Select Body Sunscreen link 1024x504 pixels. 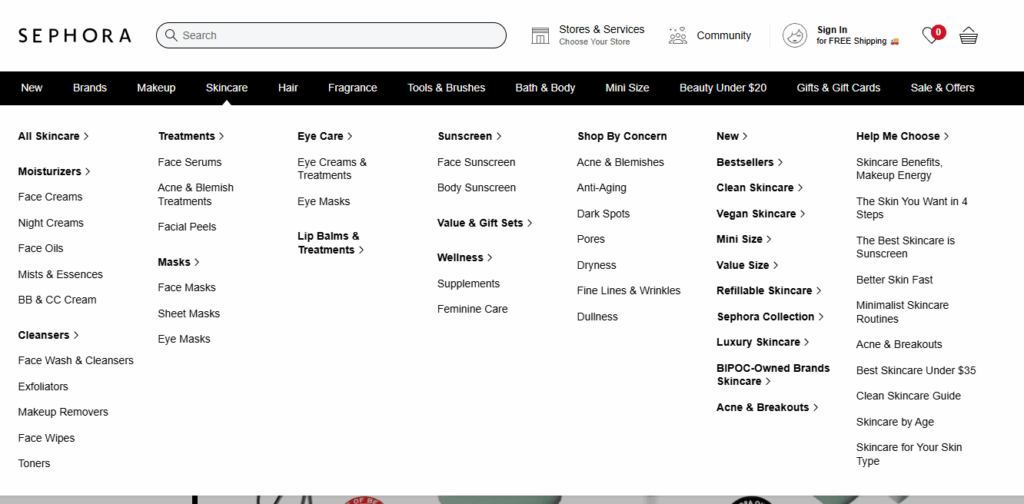[x=476, y=187]
